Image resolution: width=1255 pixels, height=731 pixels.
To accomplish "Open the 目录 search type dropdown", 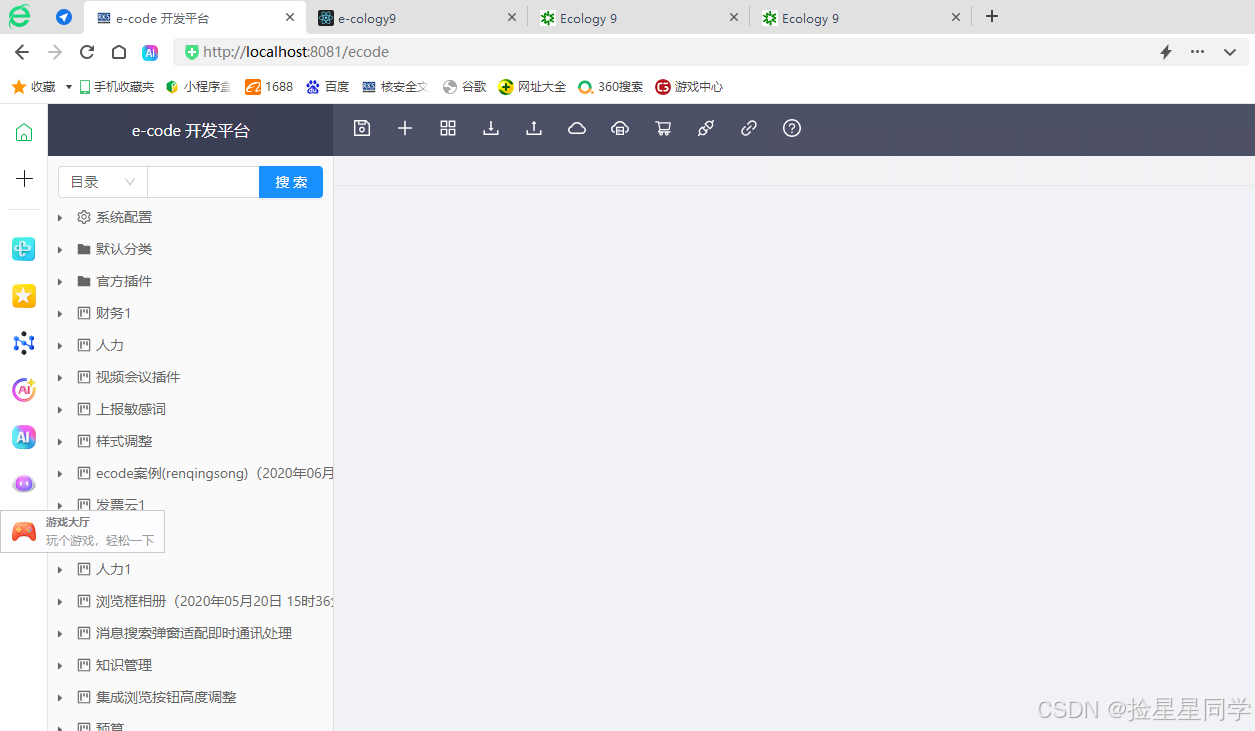I will point(103,182).
